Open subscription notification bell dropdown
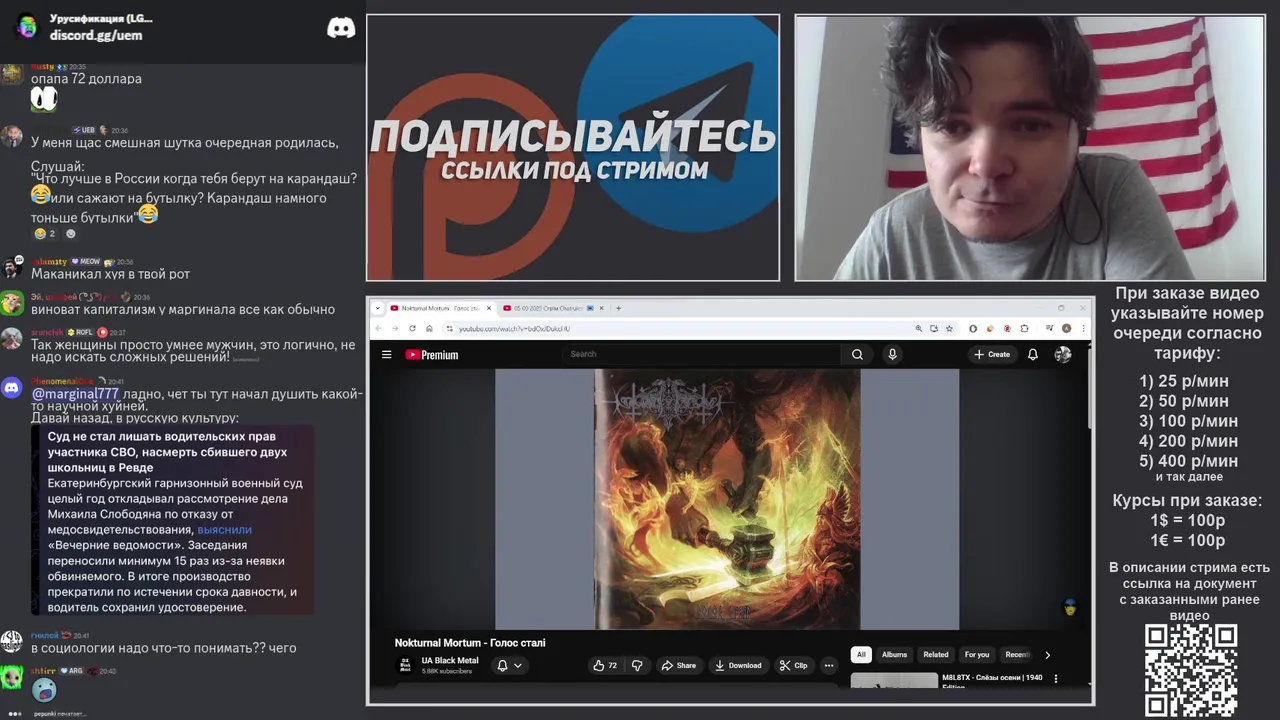The image size is (1280, 720). click(x=510, y=665)
